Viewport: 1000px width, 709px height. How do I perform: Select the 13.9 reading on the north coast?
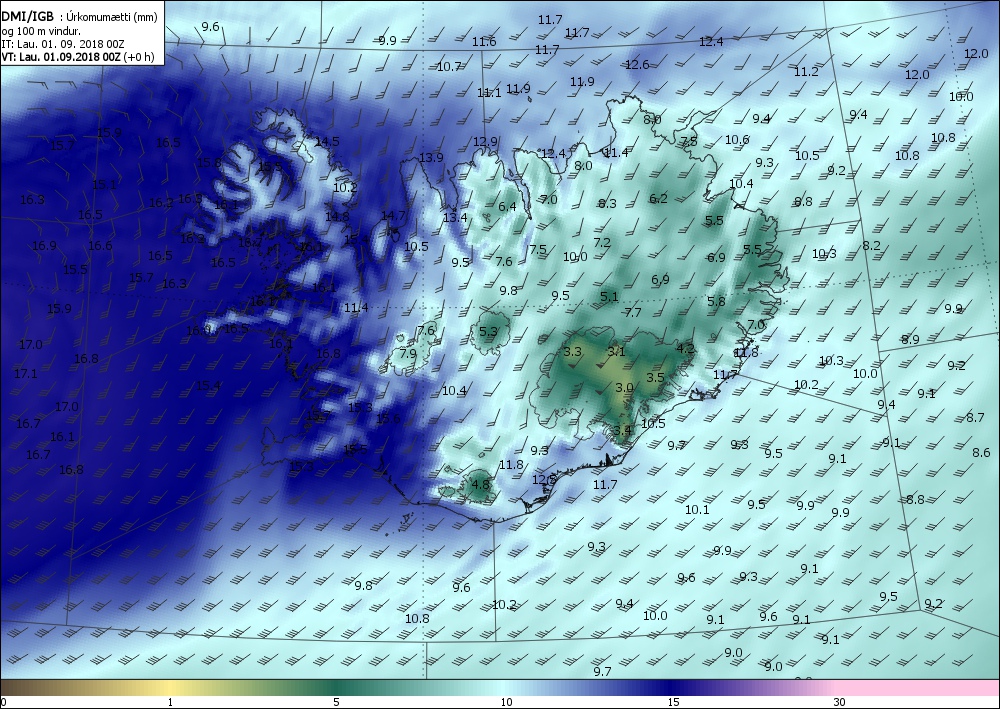click(x=431, y=157)
